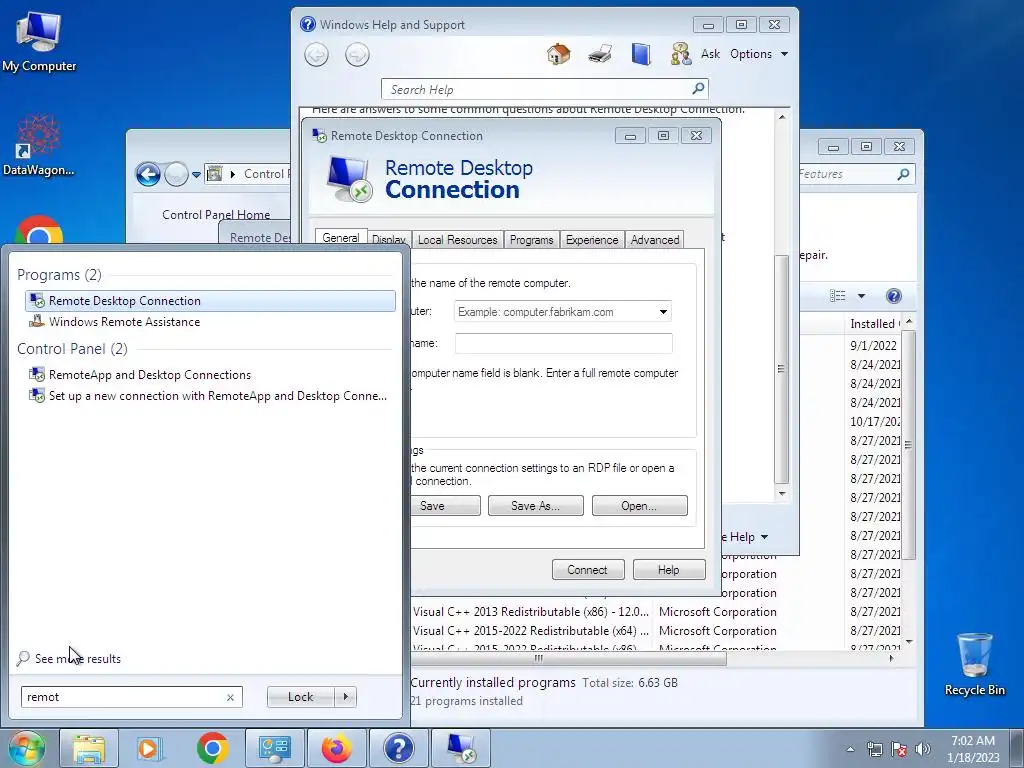Open Chrome from the taskbar
The height and width of the screenshot is (768, 1024).
tap(212, 748)
